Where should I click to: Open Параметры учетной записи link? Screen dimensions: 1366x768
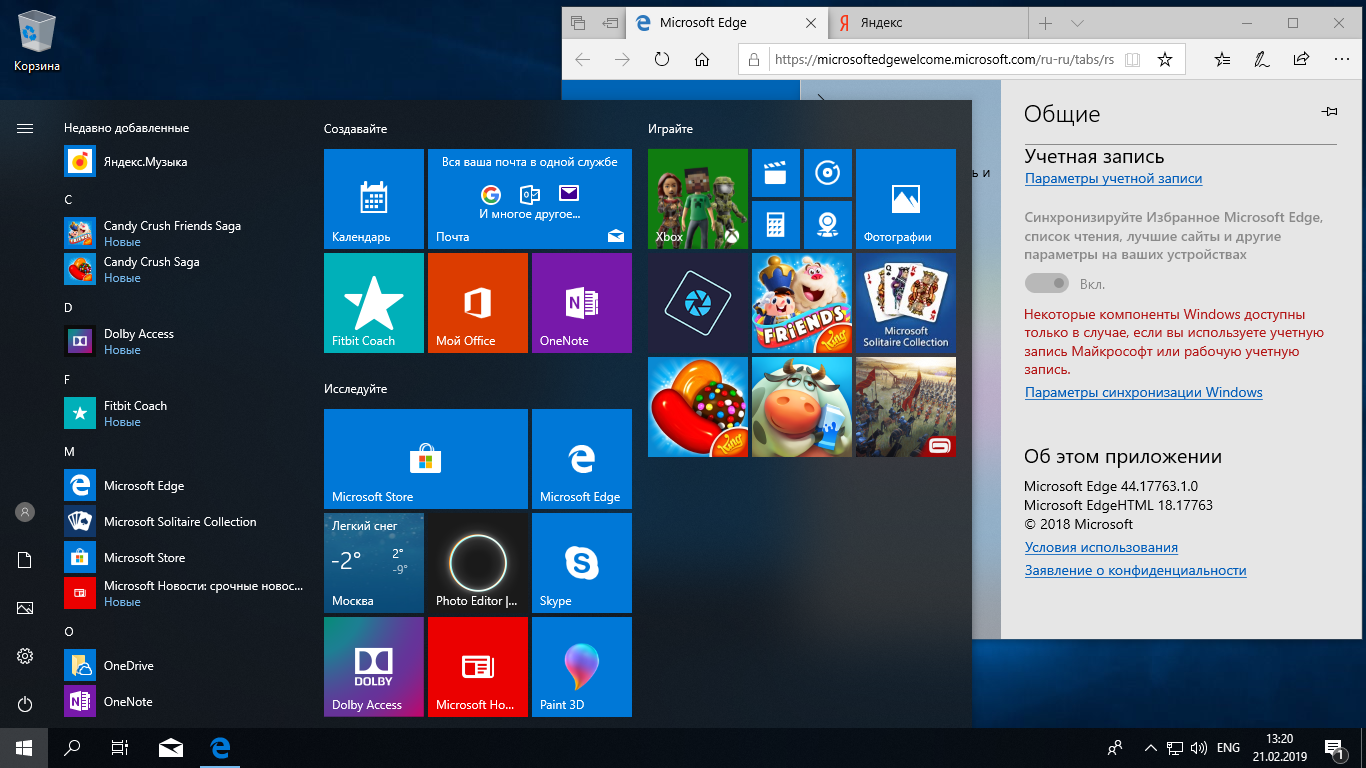[x=1113, y=179]
